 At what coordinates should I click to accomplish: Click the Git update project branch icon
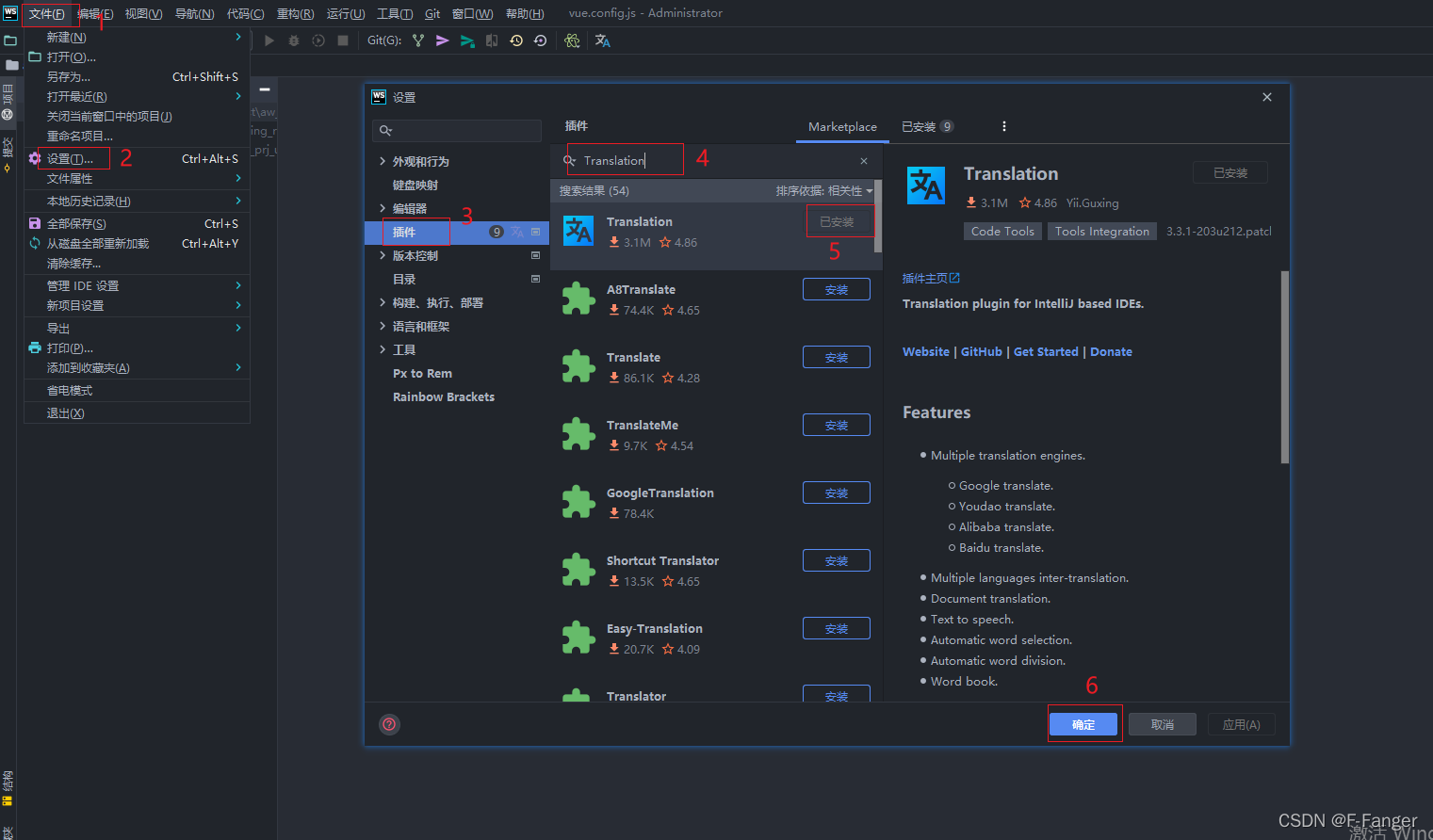418,40
